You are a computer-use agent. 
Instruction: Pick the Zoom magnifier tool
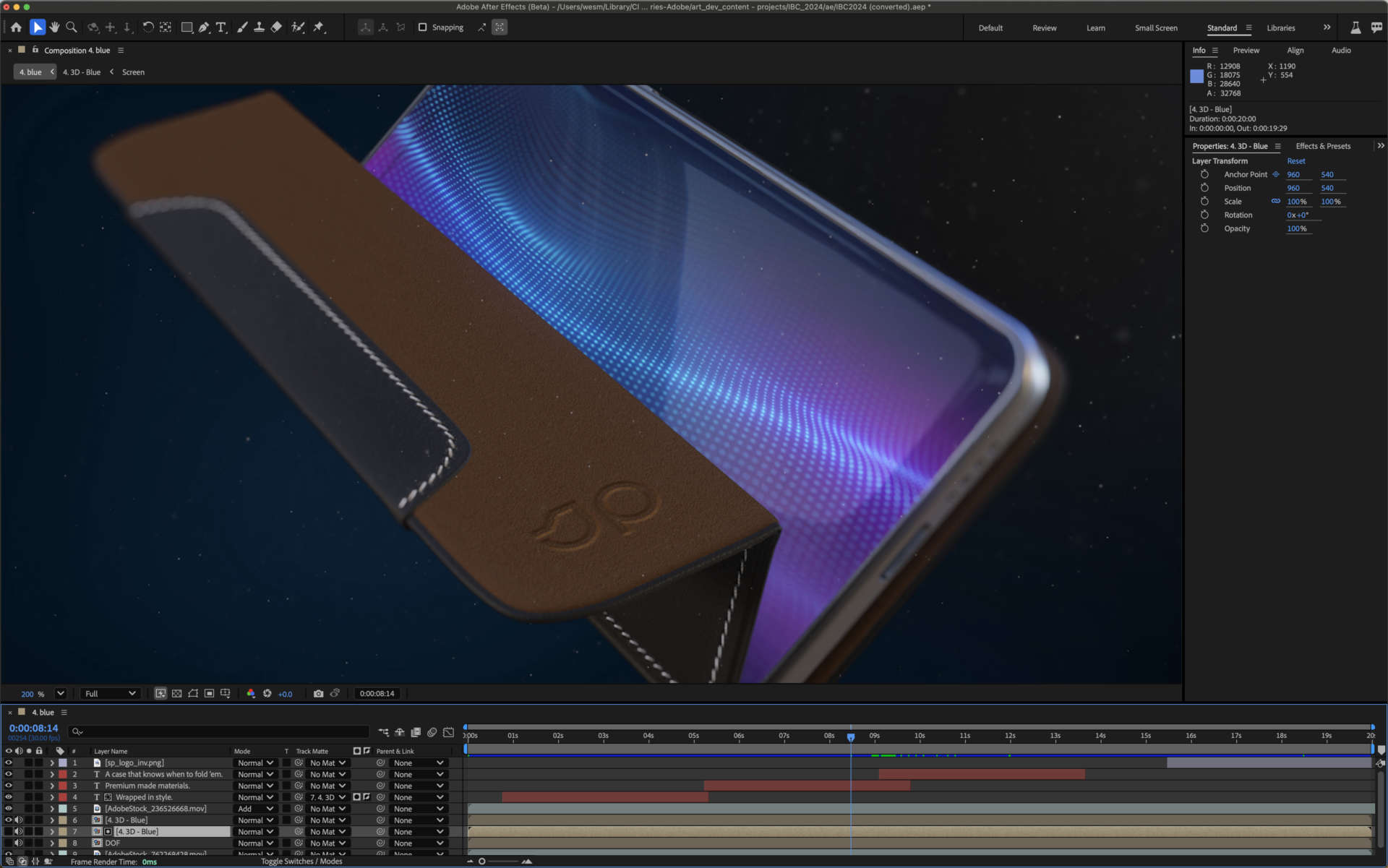[x=72, y=27]
